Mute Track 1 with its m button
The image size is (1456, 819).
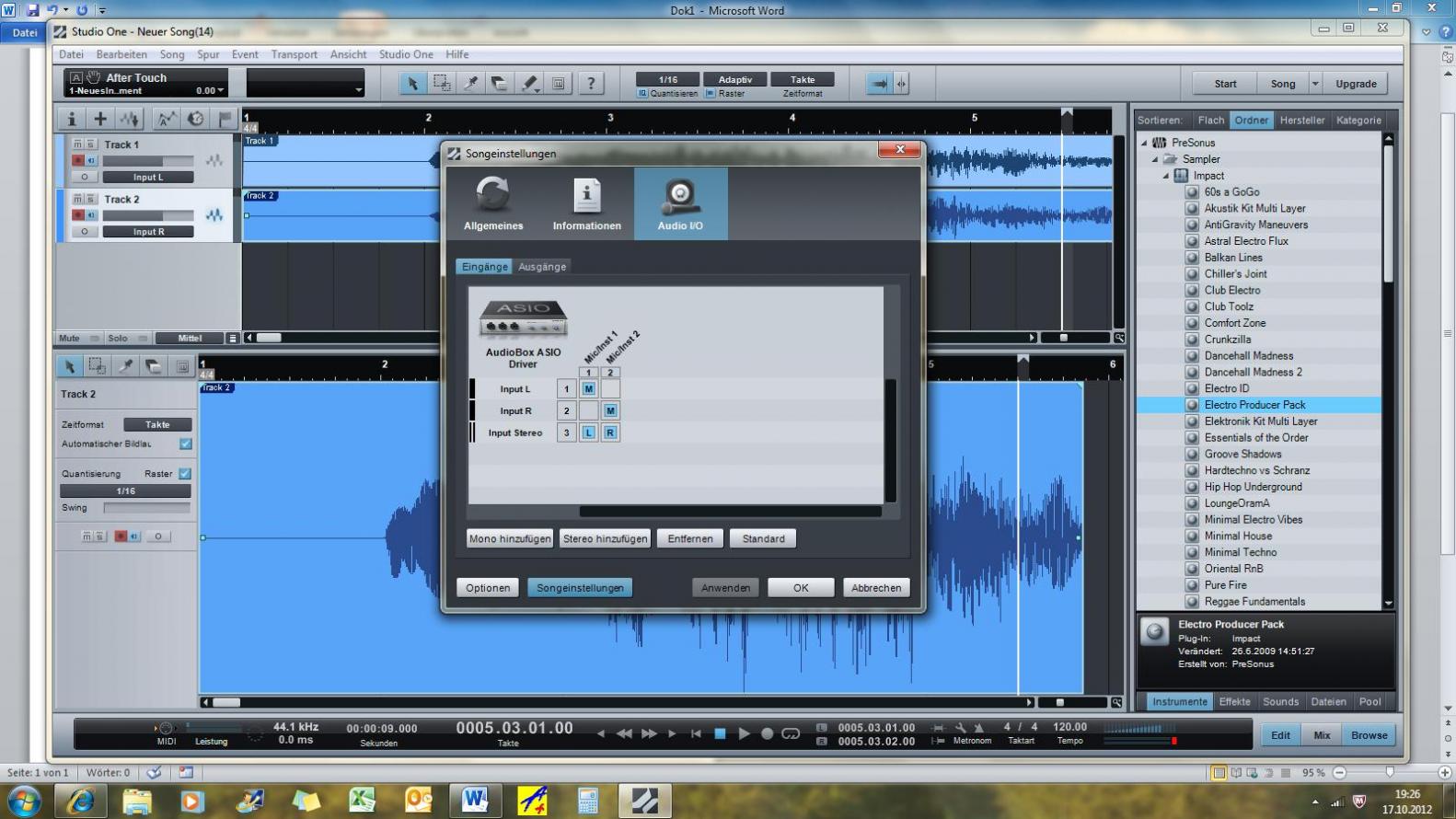78,144
